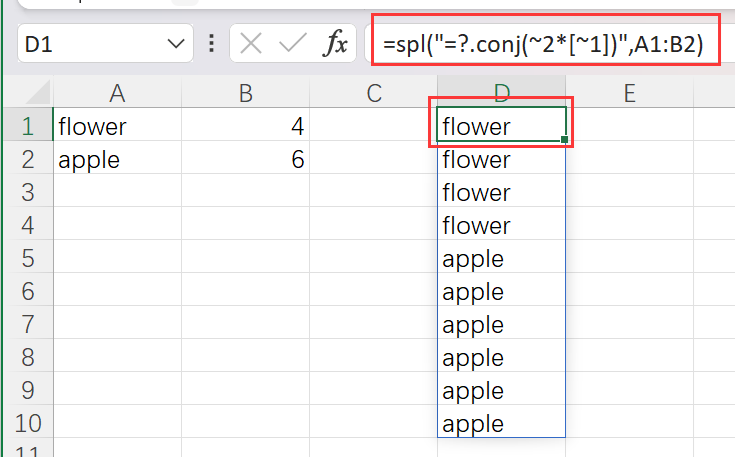Click the Insert Function fx icon
This screenshot has height=457, width=735.
(x=336, y=44)
